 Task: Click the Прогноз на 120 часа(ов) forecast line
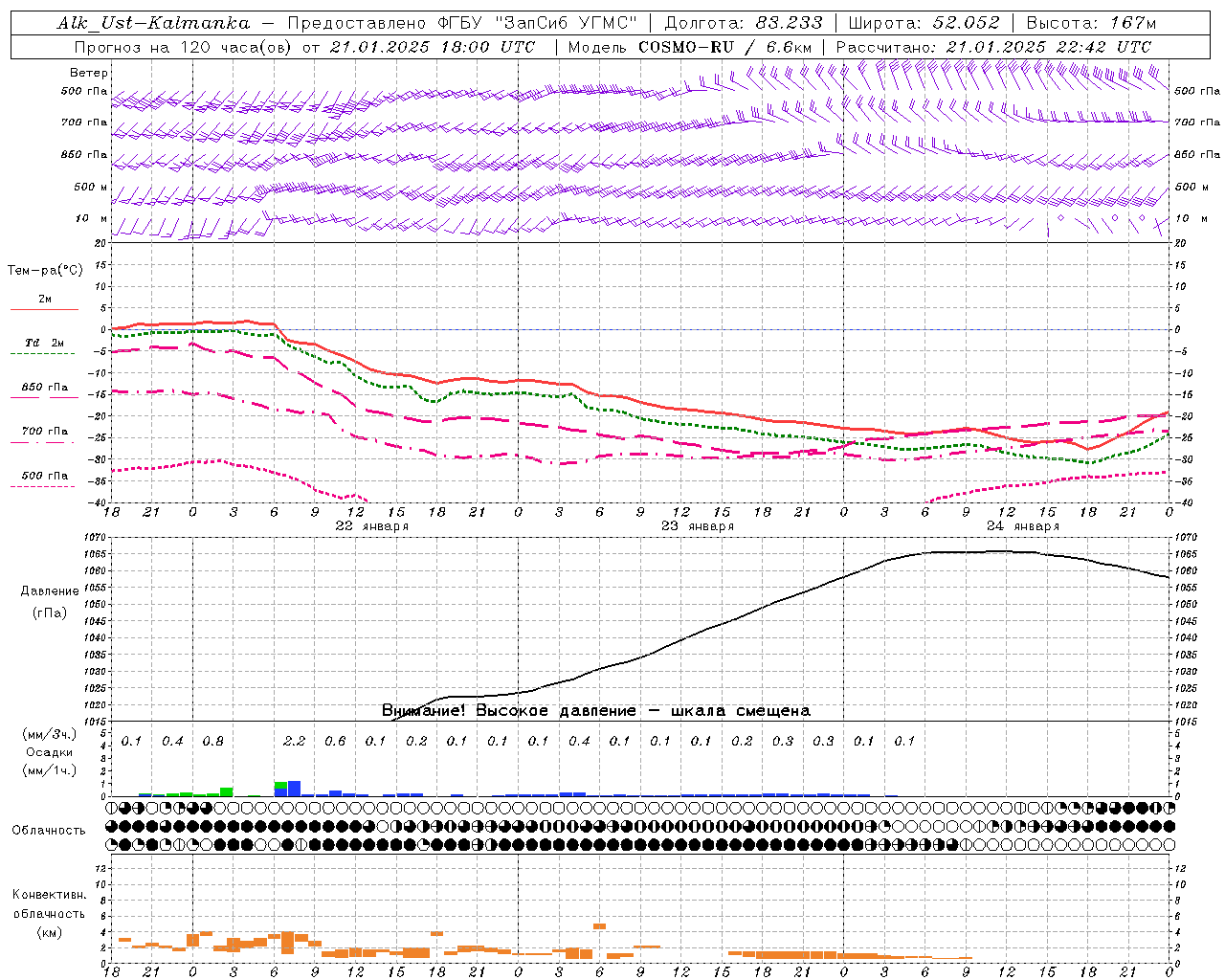[304, 47]
